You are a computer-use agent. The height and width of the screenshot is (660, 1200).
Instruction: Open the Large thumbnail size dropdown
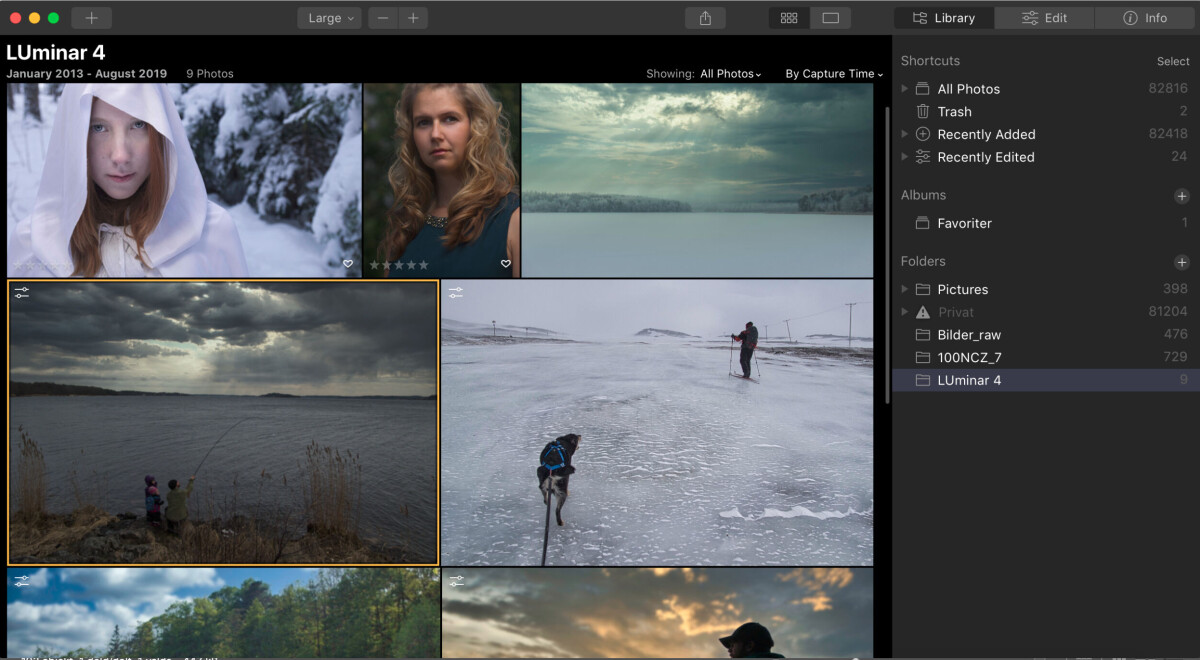pos(329,18)
